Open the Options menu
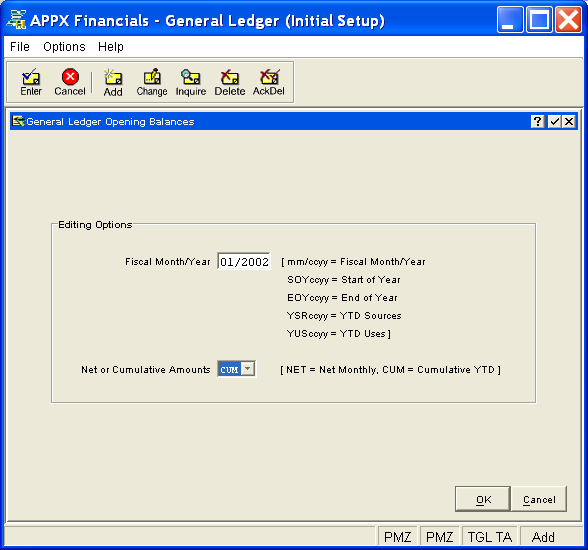588x550 pixels. pos(64,47)
